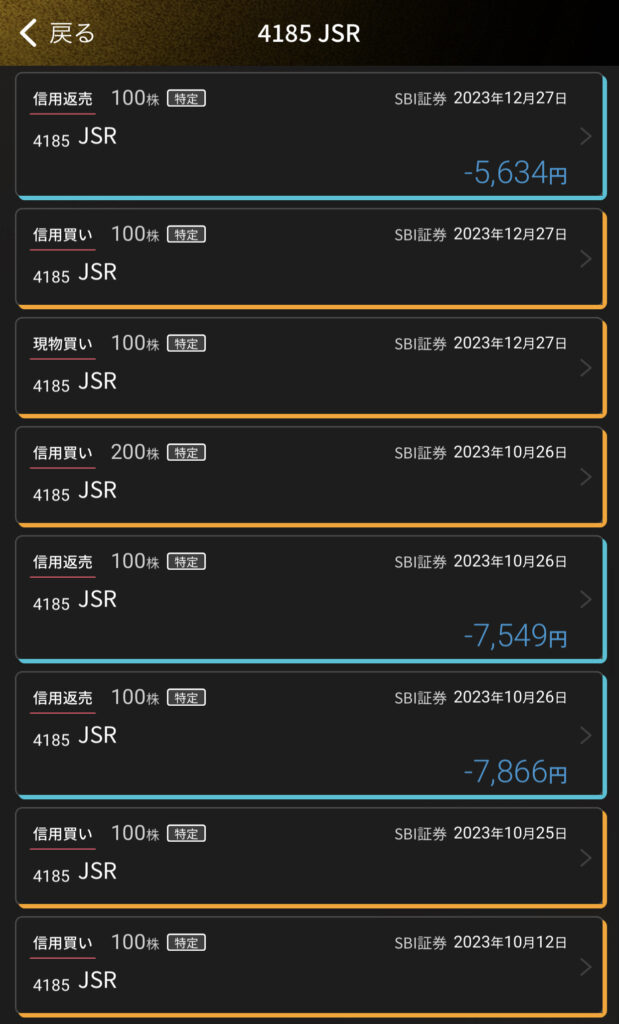Tap the back arrow icon
Image resolution: width=619 pixels, height=1024 pixels.
[28, 33]
